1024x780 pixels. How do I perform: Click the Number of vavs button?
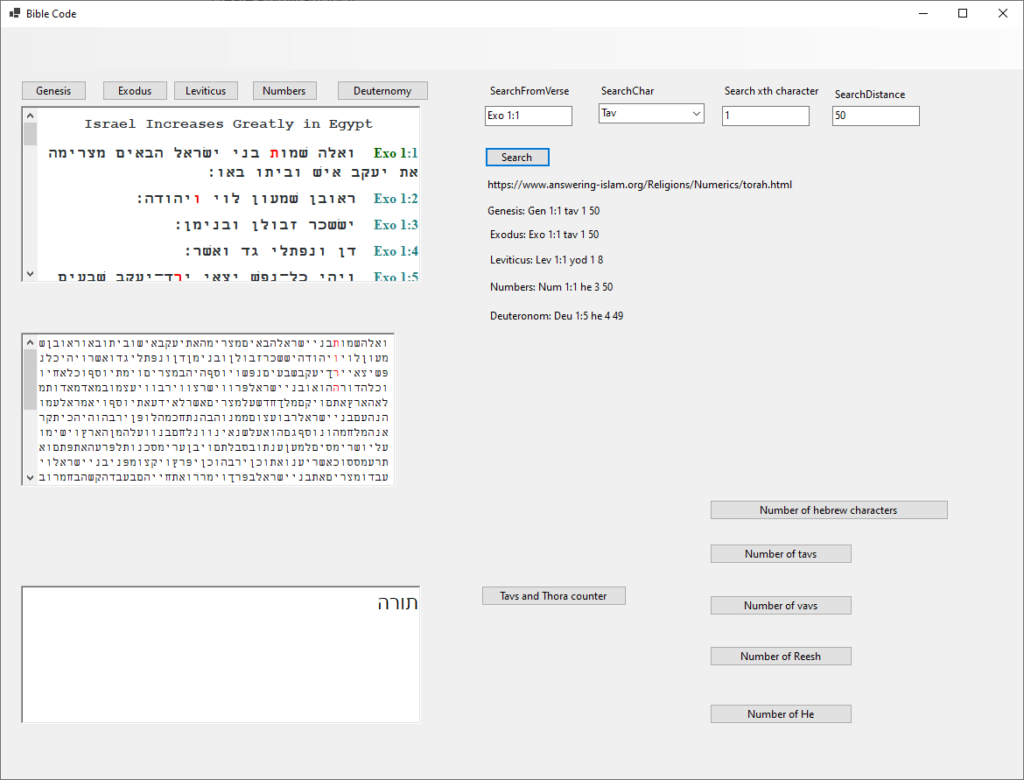[780, 606]
